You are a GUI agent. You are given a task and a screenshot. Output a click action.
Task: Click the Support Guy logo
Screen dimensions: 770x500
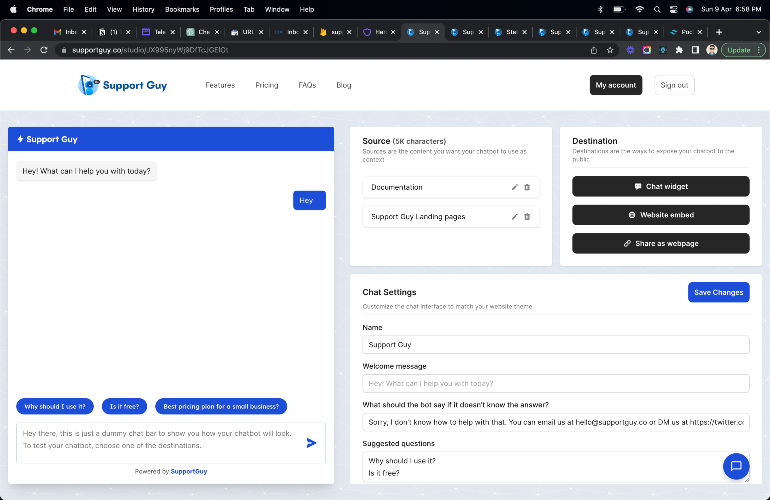tap(123, 85)
